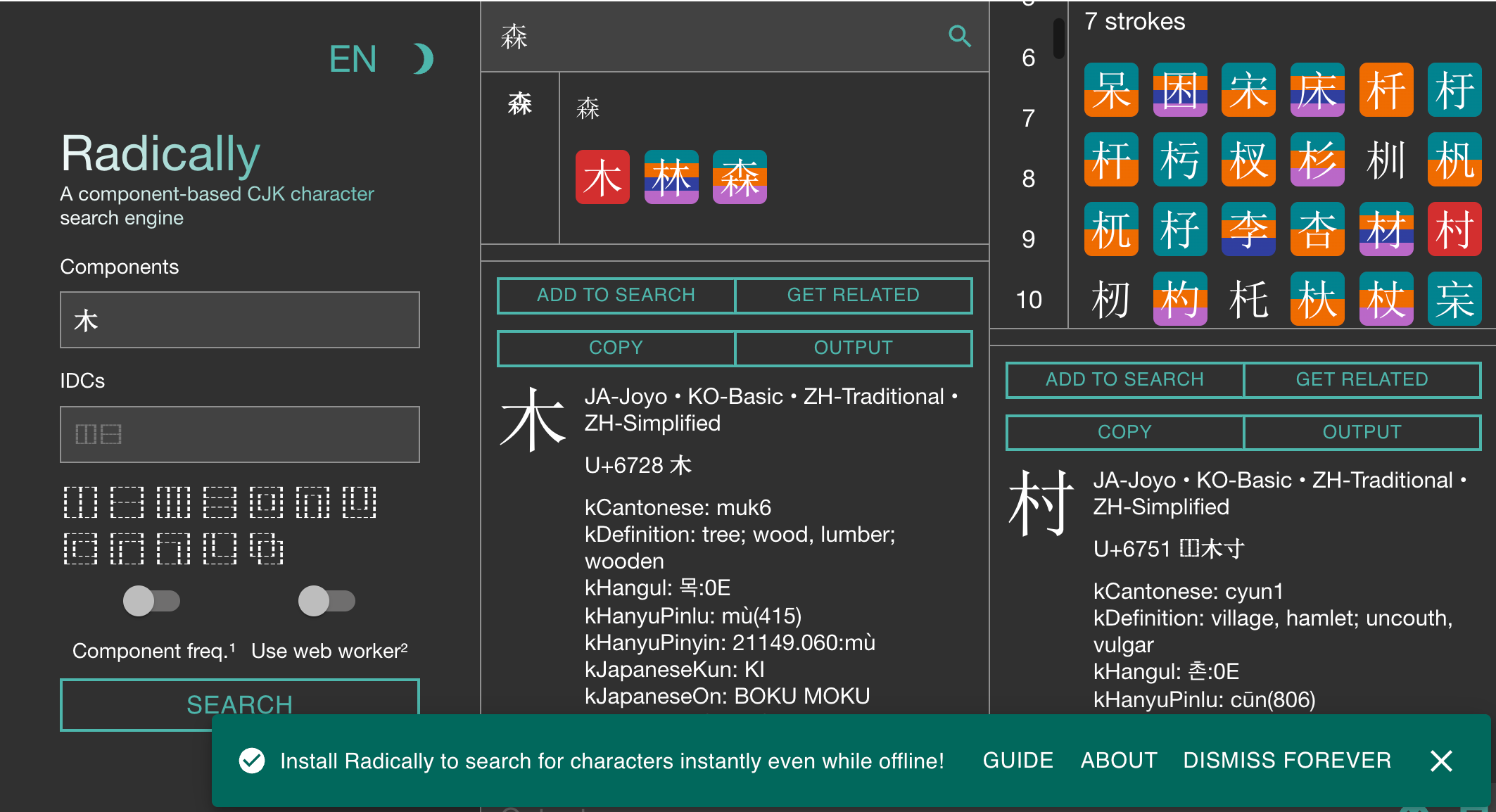Click DISMISS FOREVER in banner
The width and height of the screenshot is (1496, 812).
coord(1287,761)
